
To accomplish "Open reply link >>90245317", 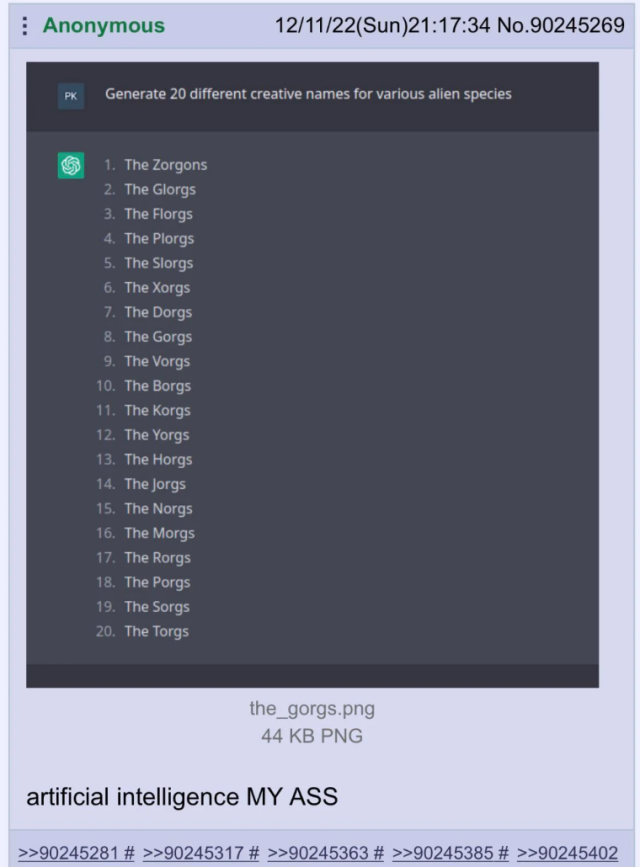I will point(193,853).
